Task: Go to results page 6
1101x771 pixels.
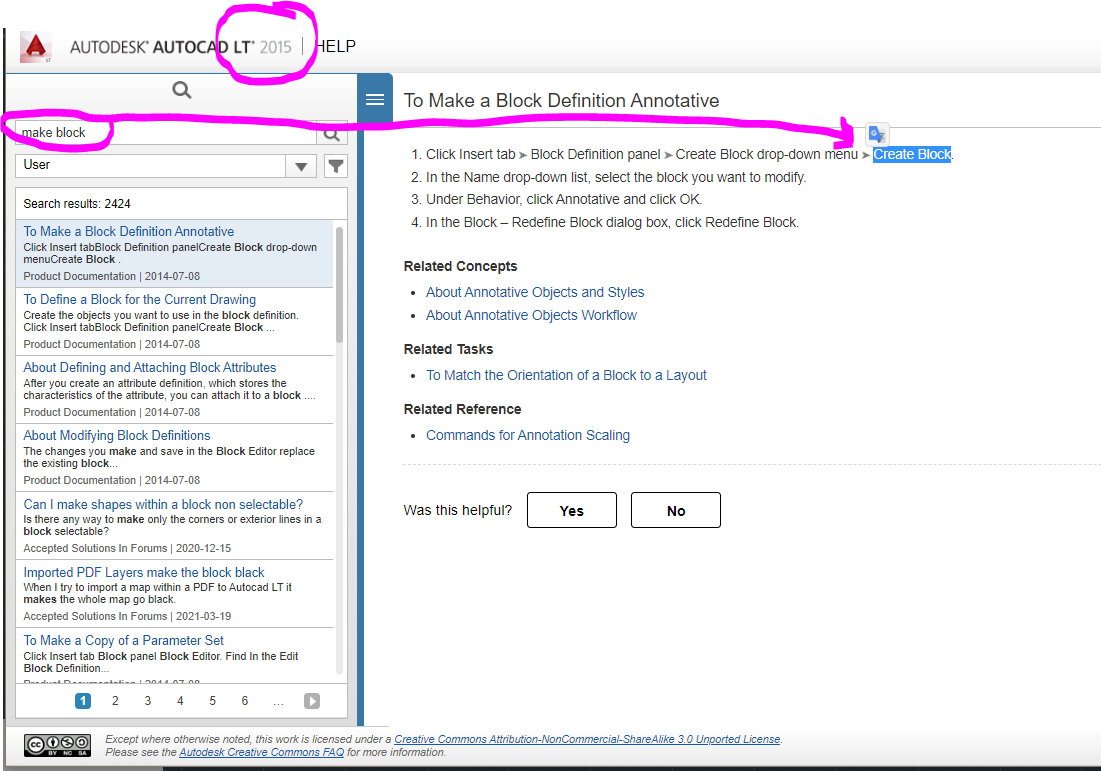Action: click(244, 701)
